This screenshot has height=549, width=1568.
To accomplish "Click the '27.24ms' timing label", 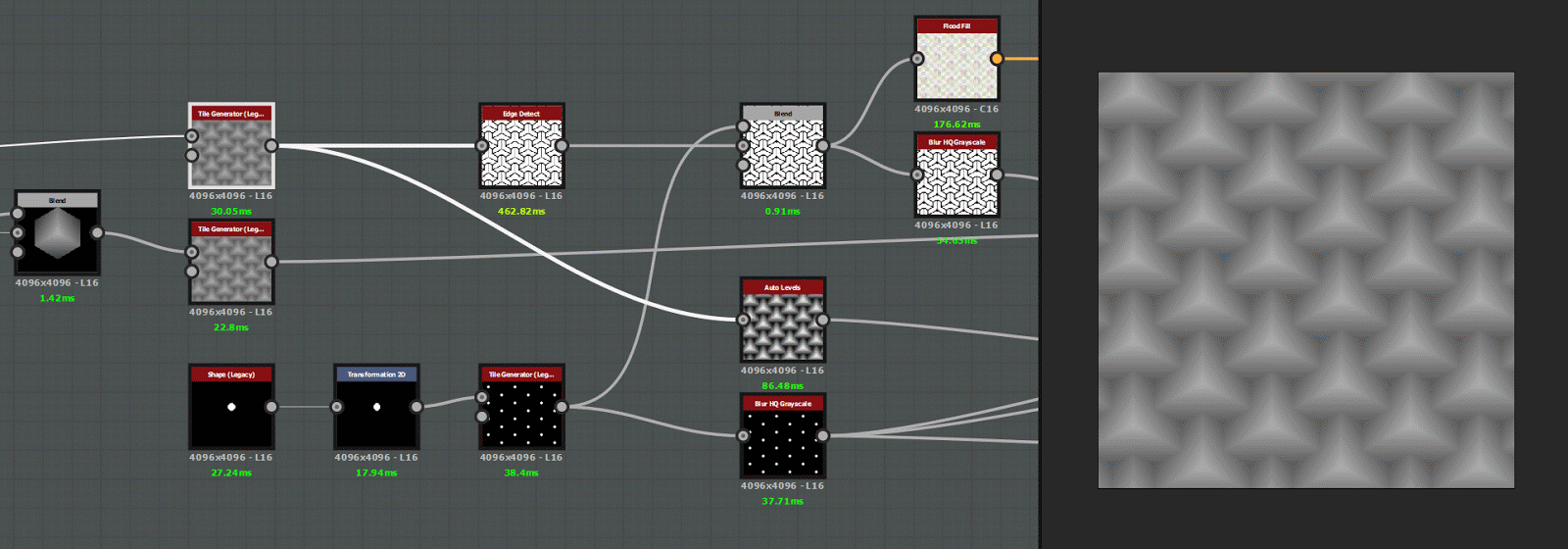I will 231,473.
